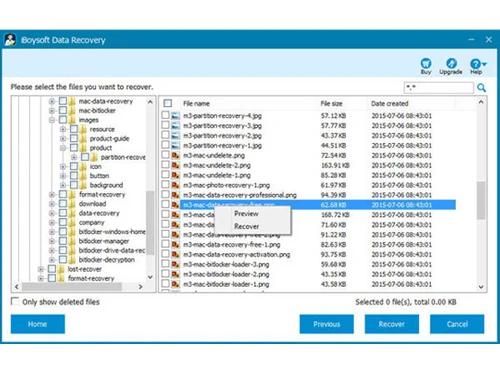Image resolution: width=500 pixels, height=375 pixels.
Task: Collapse the images folder node
Action: [52, 120]
